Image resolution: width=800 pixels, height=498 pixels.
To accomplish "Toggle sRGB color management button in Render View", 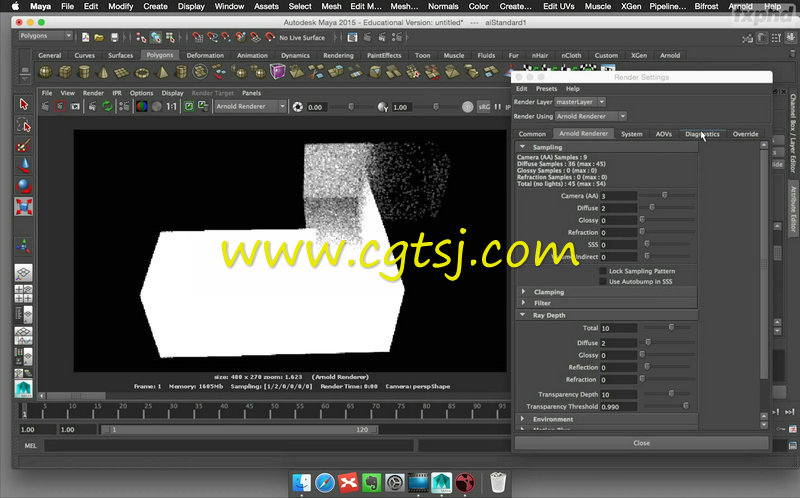I will tap(484, 107).
